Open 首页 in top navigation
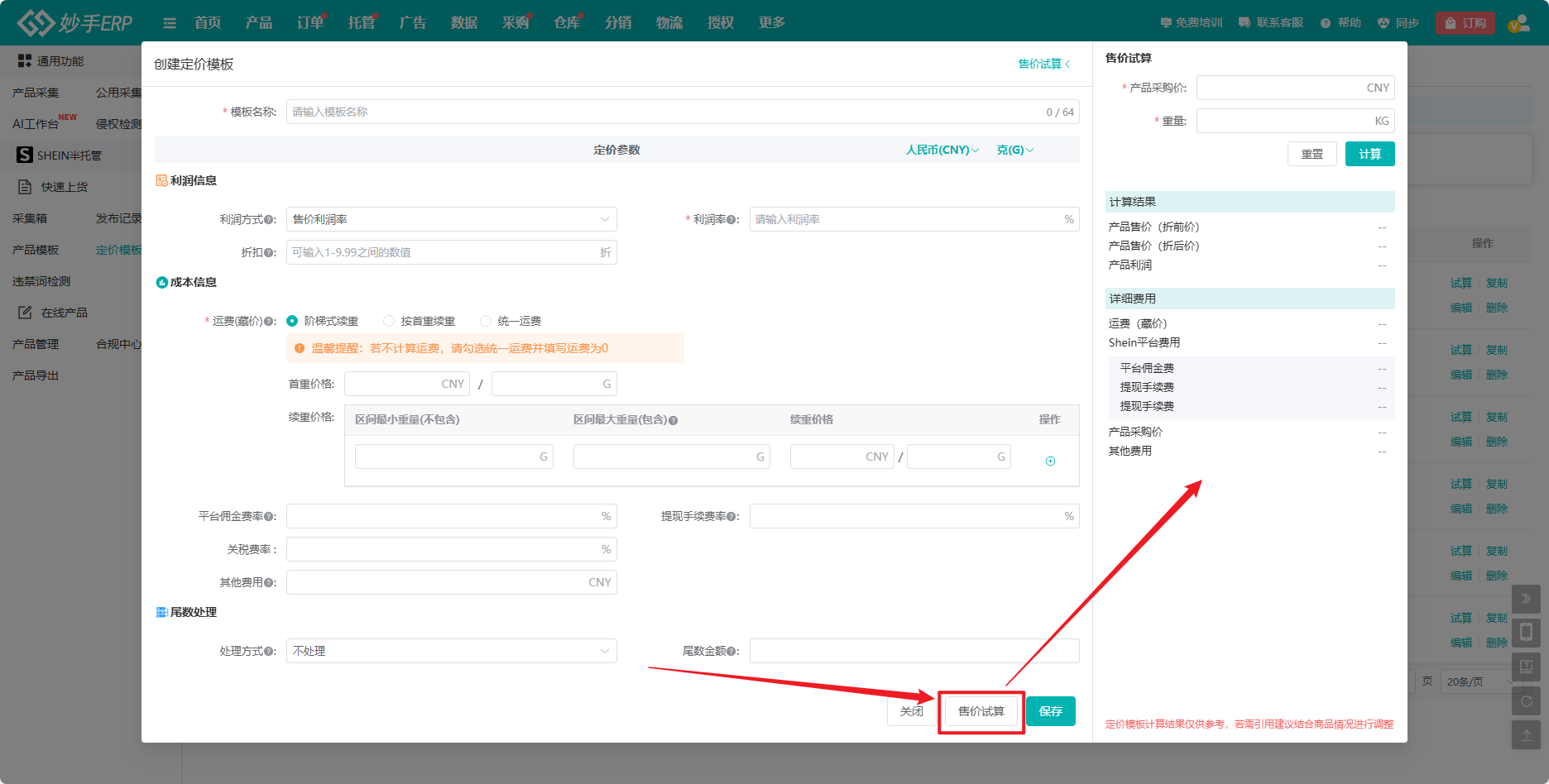The width and height of the screenshot is (1549, 784). pyautogui.click(x=208, y=23)
